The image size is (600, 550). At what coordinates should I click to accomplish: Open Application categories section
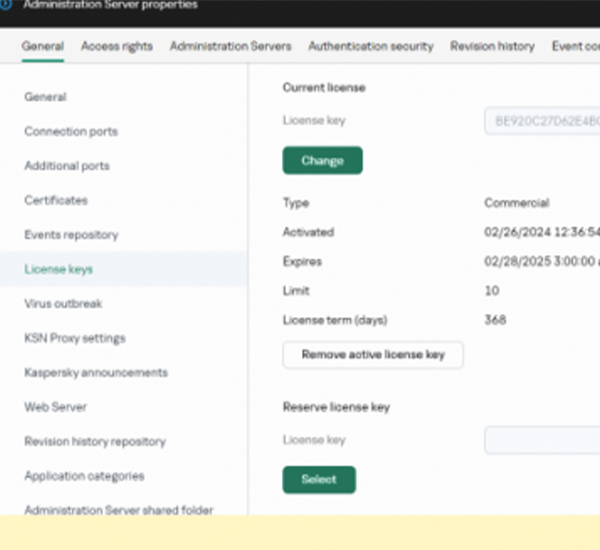[84, 476]
